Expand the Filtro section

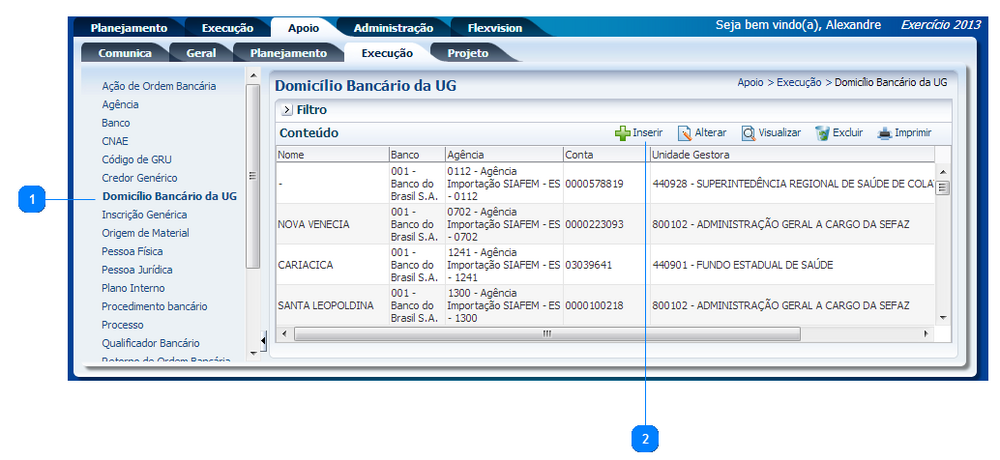pyautogui.click(x=286, y=110)
